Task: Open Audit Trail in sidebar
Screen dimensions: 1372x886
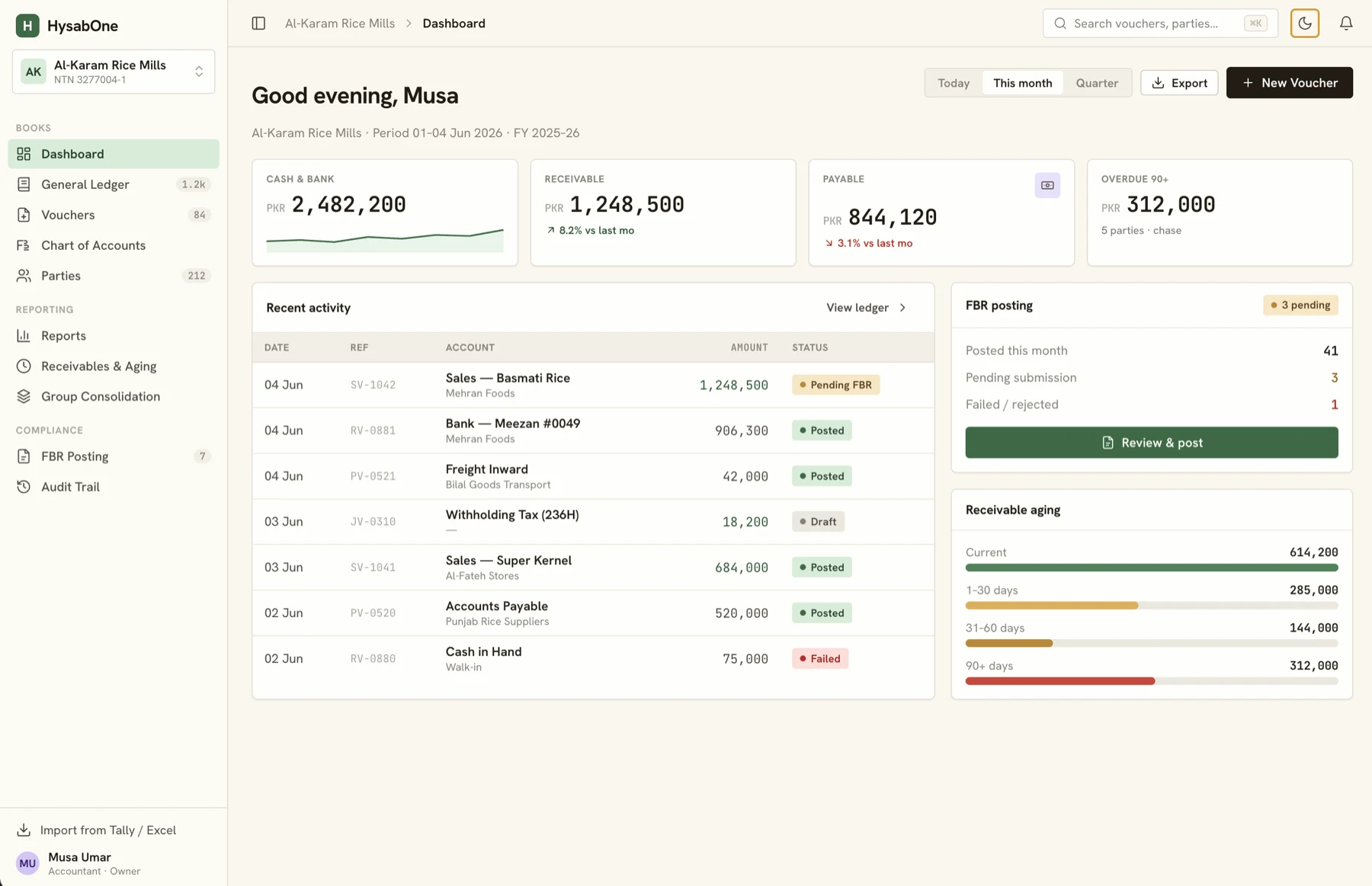Action: (x=114, y=487)
